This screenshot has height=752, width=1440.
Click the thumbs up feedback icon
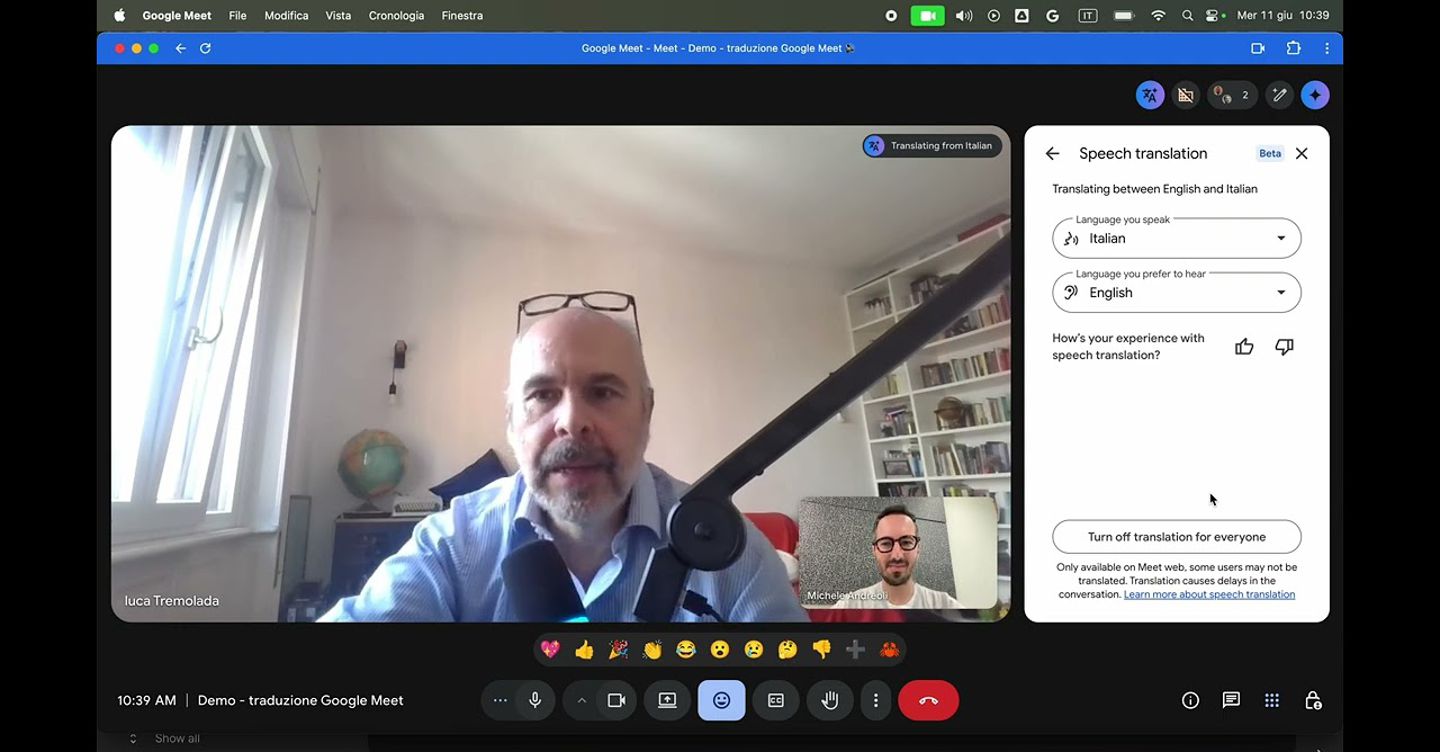1244,347
